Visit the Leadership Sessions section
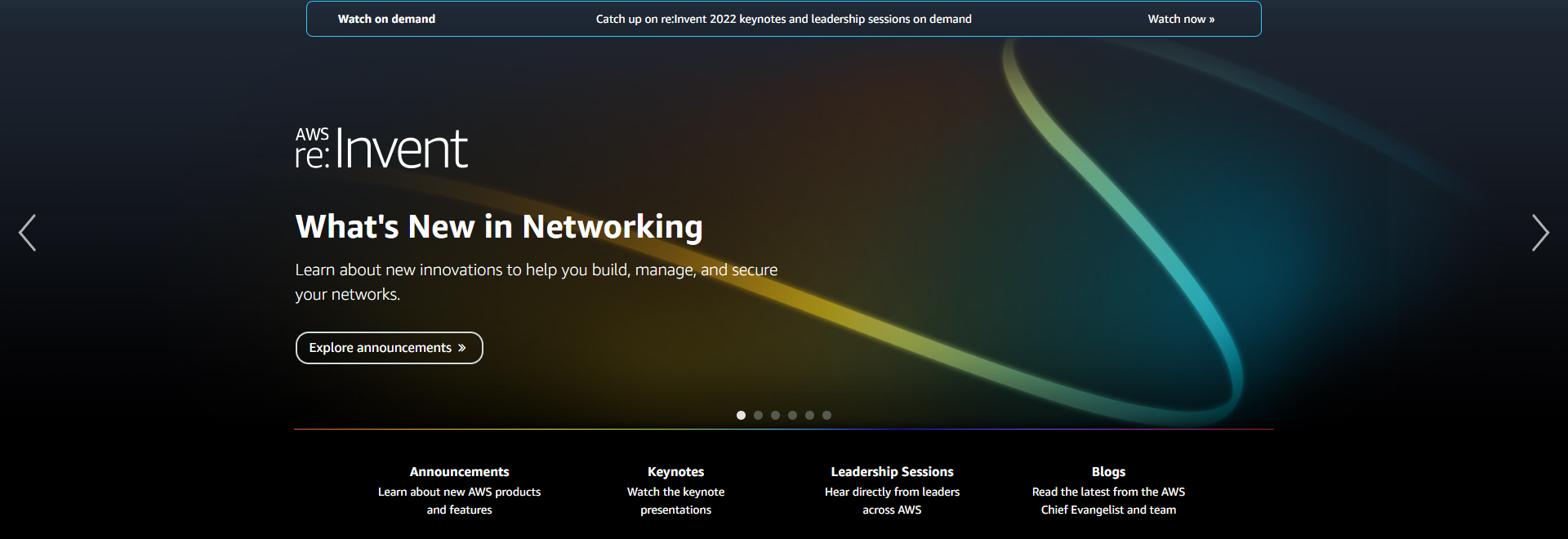 coord(892,471)
